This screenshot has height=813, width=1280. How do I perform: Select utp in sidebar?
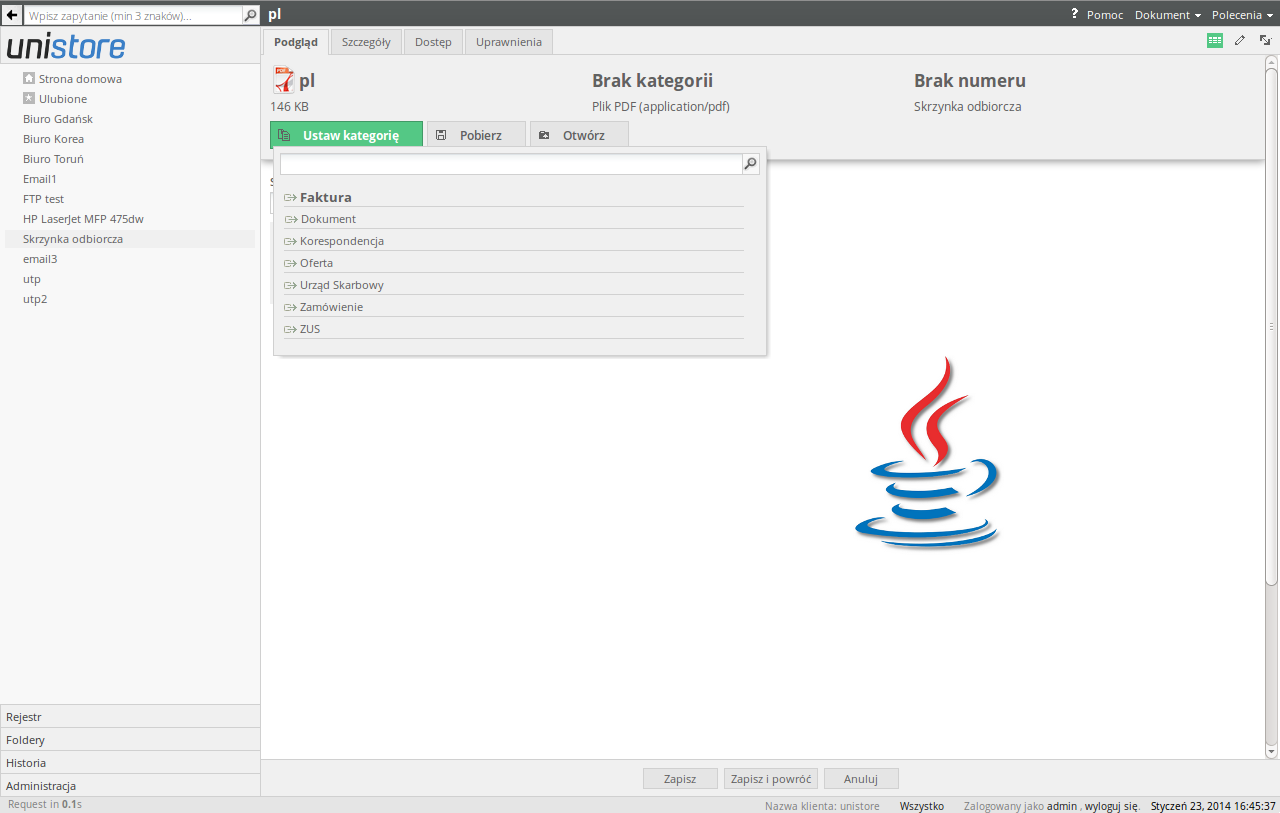[x=32, y=278]
